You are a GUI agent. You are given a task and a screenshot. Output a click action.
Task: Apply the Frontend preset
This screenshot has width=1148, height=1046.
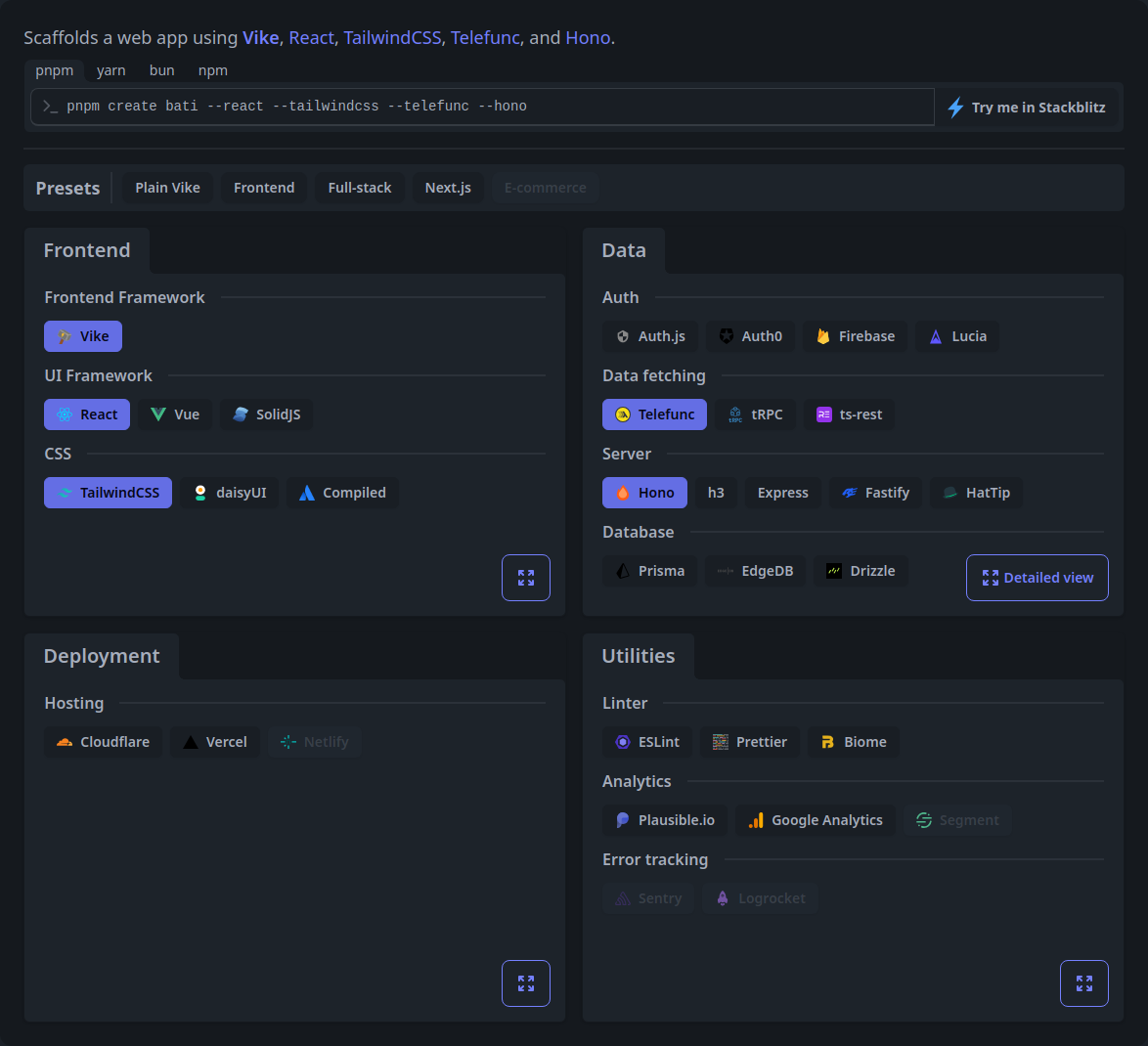(x=264, y=188)
